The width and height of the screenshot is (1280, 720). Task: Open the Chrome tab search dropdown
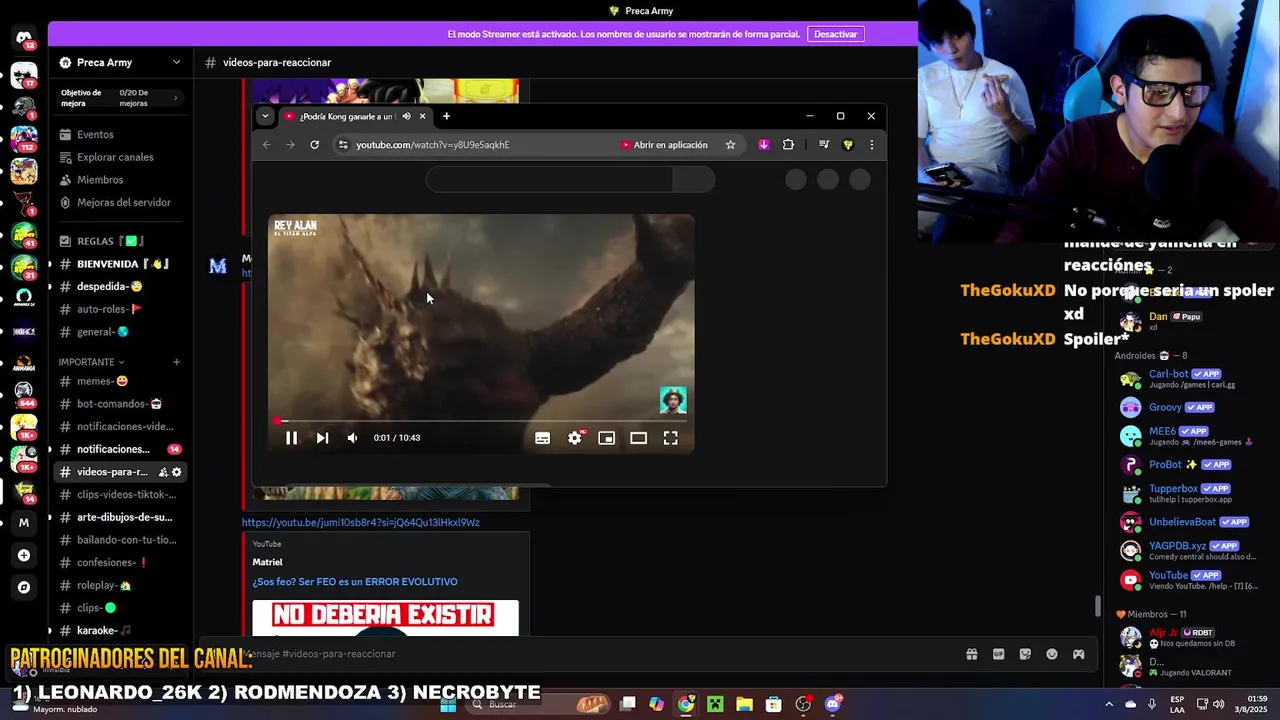coord(265,116)
